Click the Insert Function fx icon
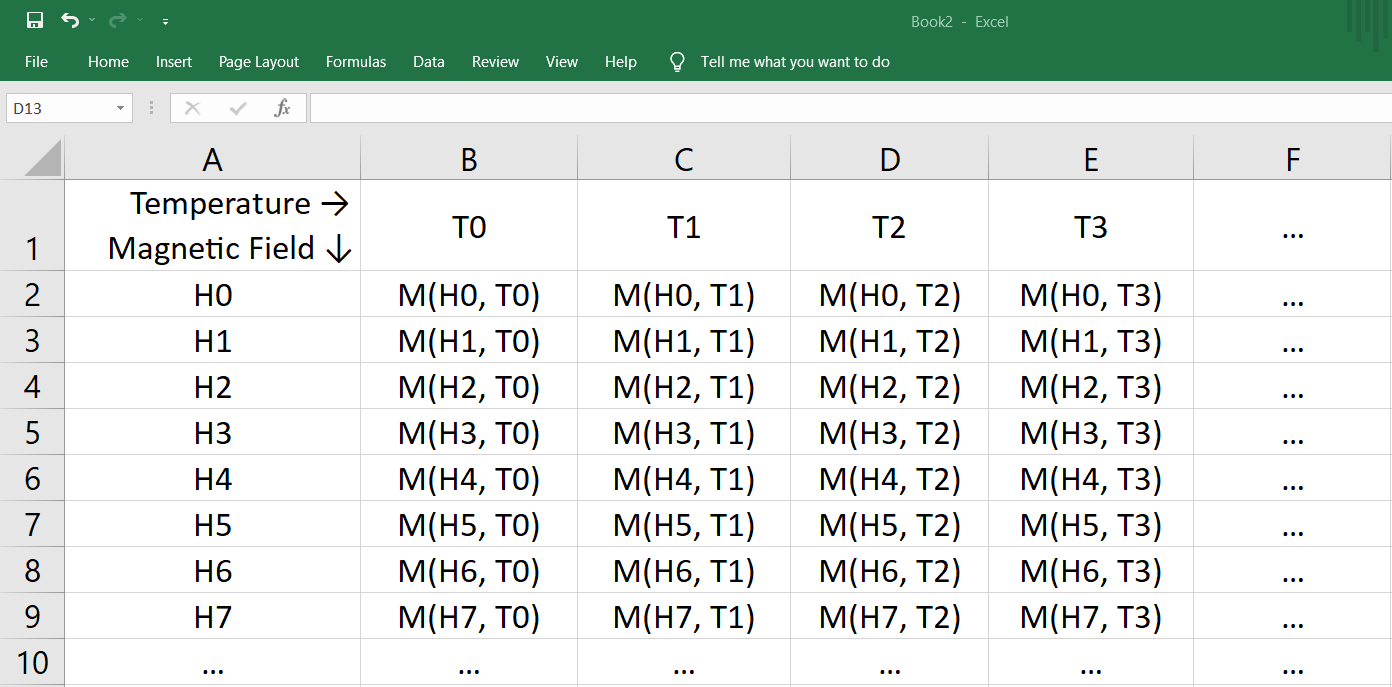 (x=282, y=108)
